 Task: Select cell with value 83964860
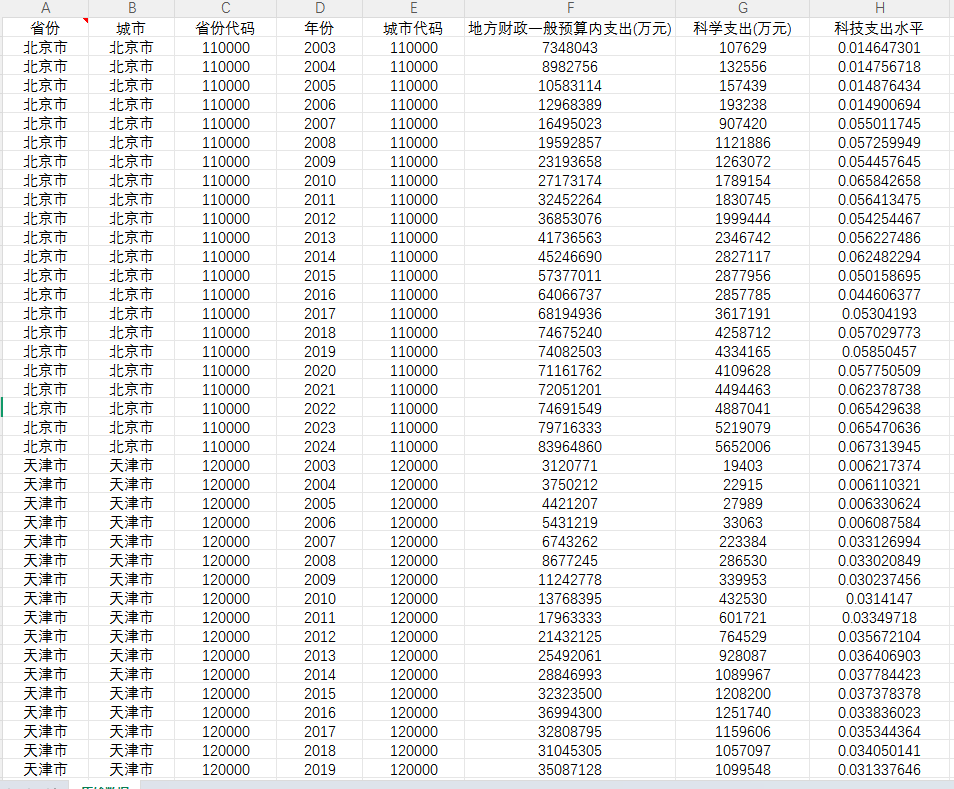(570, 447)
